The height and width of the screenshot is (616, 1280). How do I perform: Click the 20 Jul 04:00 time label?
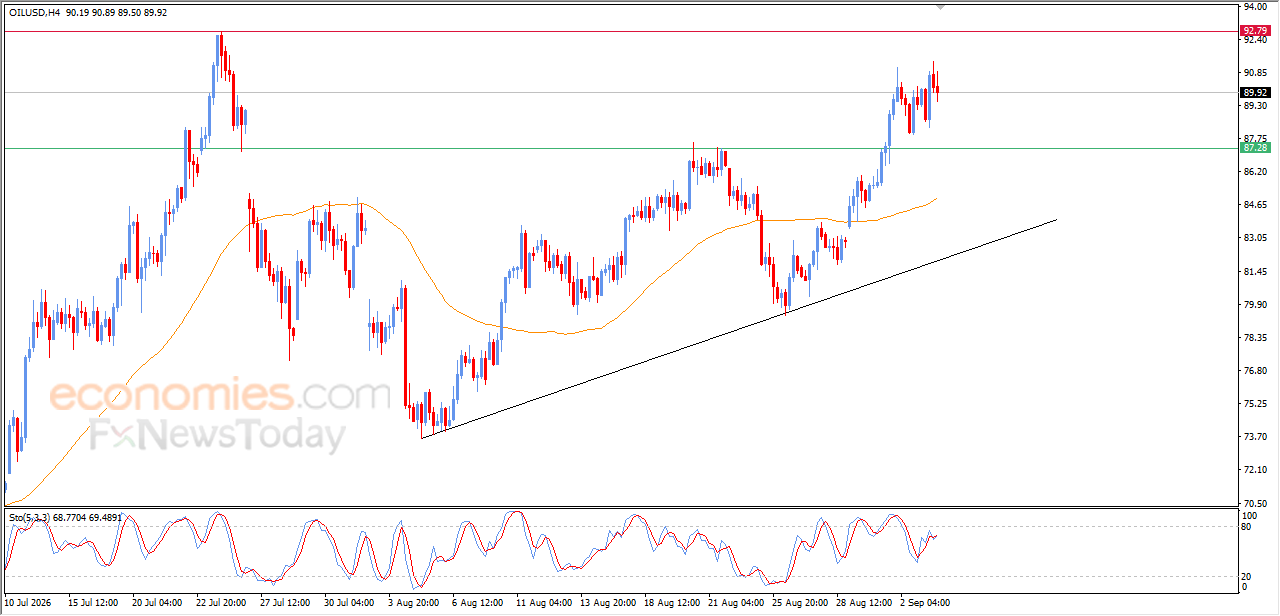157,603
